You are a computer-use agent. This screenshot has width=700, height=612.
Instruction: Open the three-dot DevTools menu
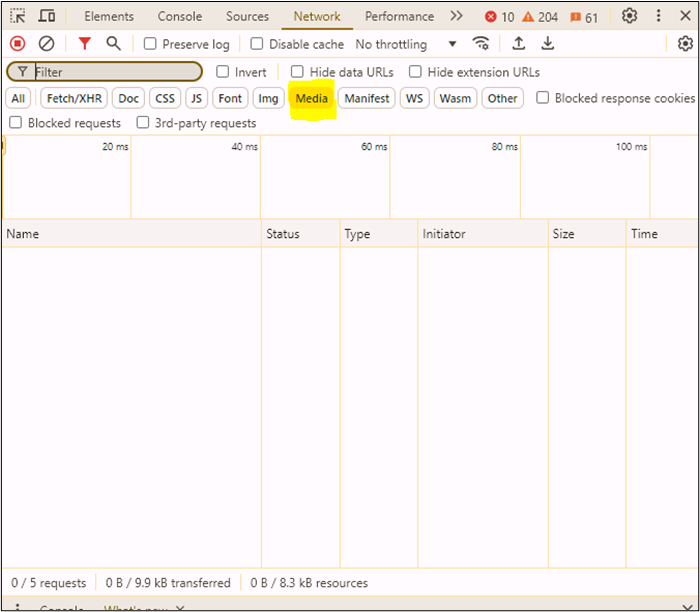(658, 17)
